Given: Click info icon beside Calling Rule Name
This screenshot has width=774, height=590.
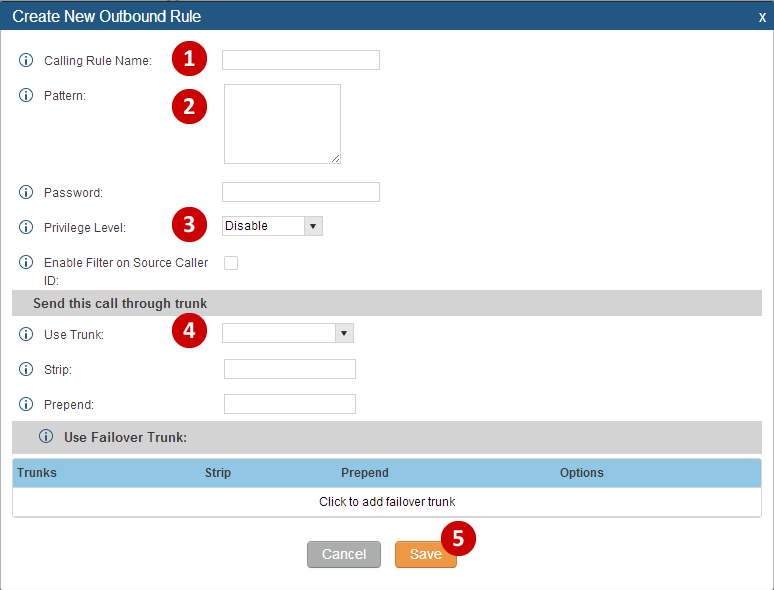Looking at the screenshot, I should [26, 60].
